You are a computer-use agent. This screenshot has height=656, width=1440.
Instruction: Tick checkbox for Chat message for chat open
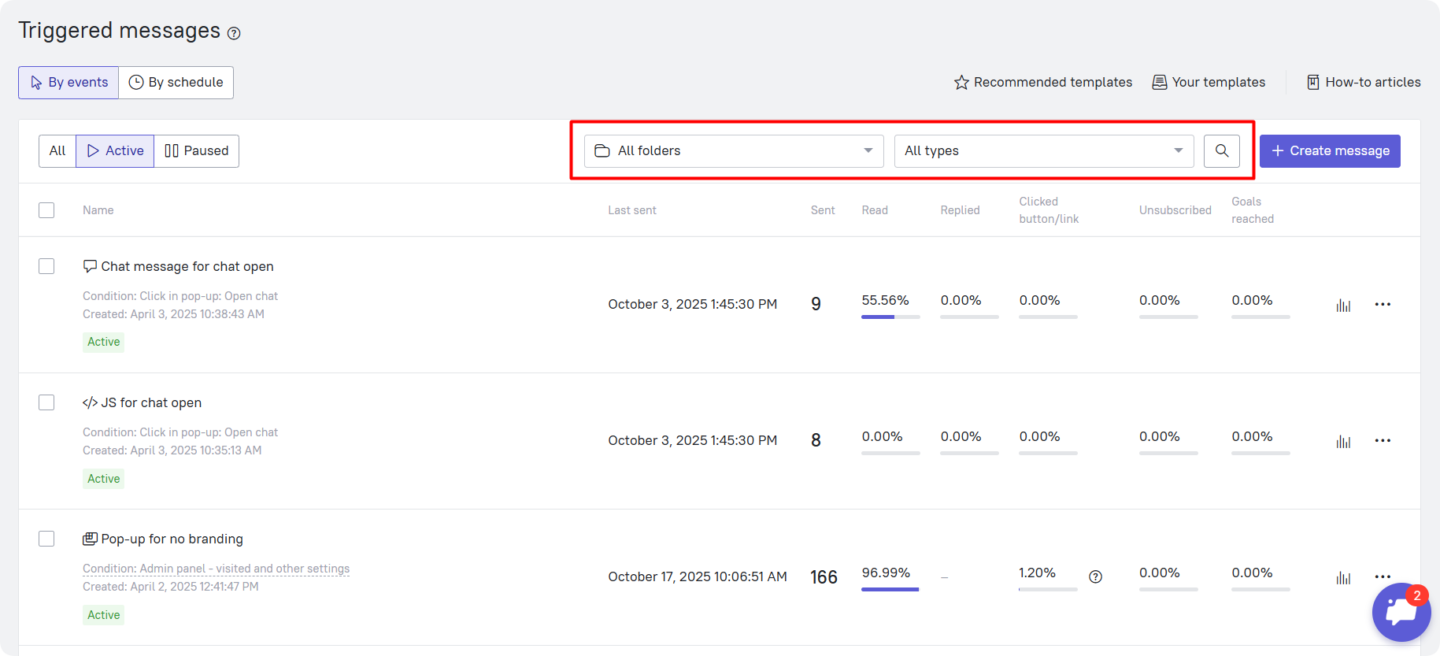click(x=47, y=266)
